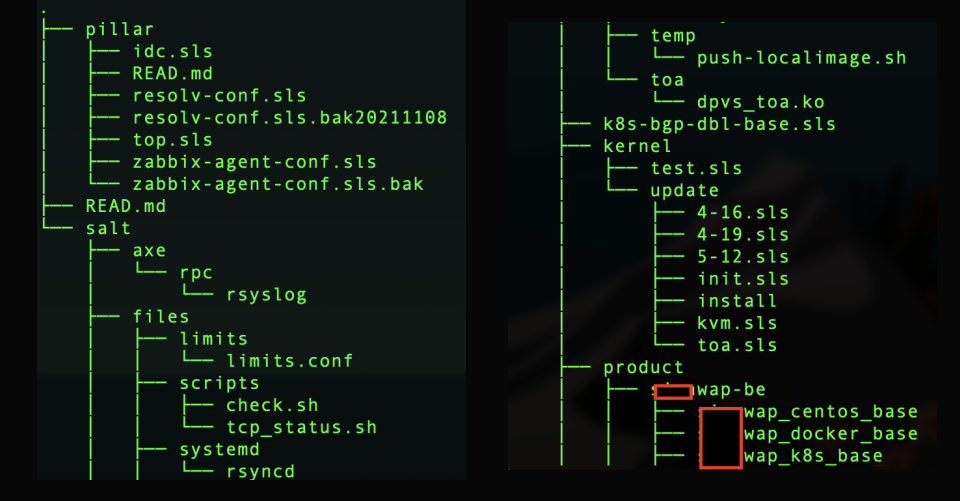
Task: Select rsyslog under the rpc folder
Action: (x=267, y=295)
